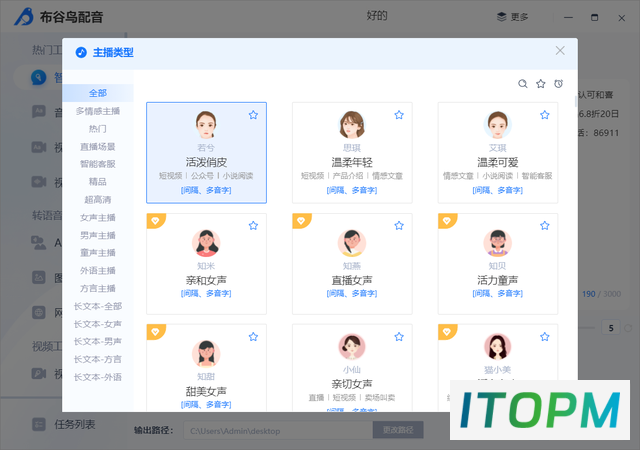Viewport: 640px width, 450px height.
Task: Click the 布谷鸟配音 bird logo
Action: pyautogui.click(x=24, y=17)
